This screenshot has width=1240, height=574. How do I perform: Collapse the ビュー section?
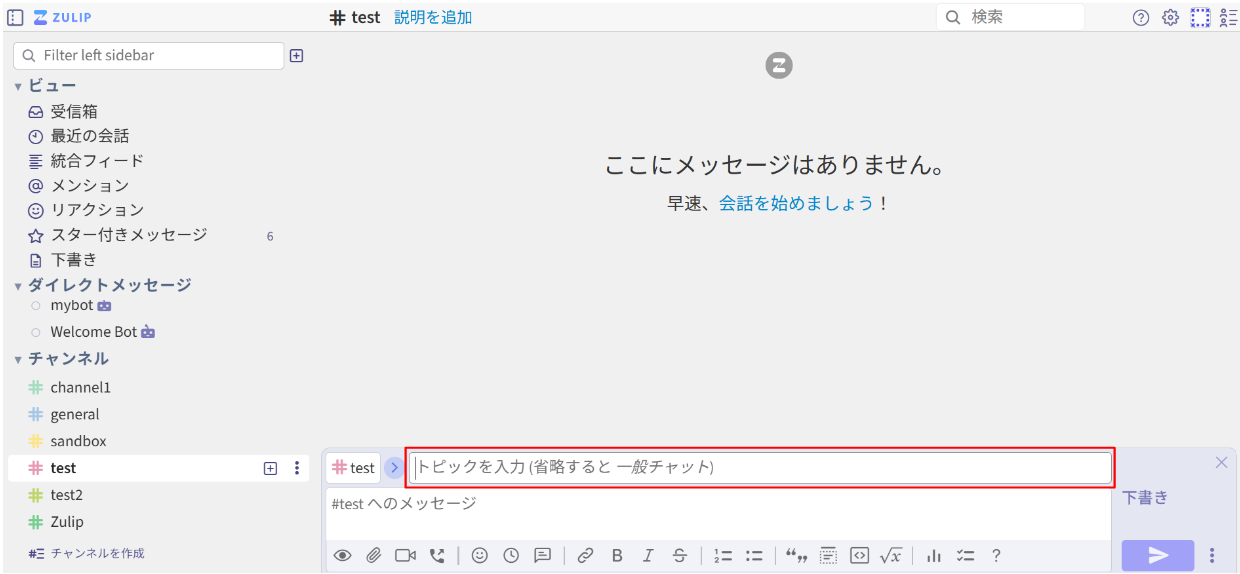tap(17, 87)
